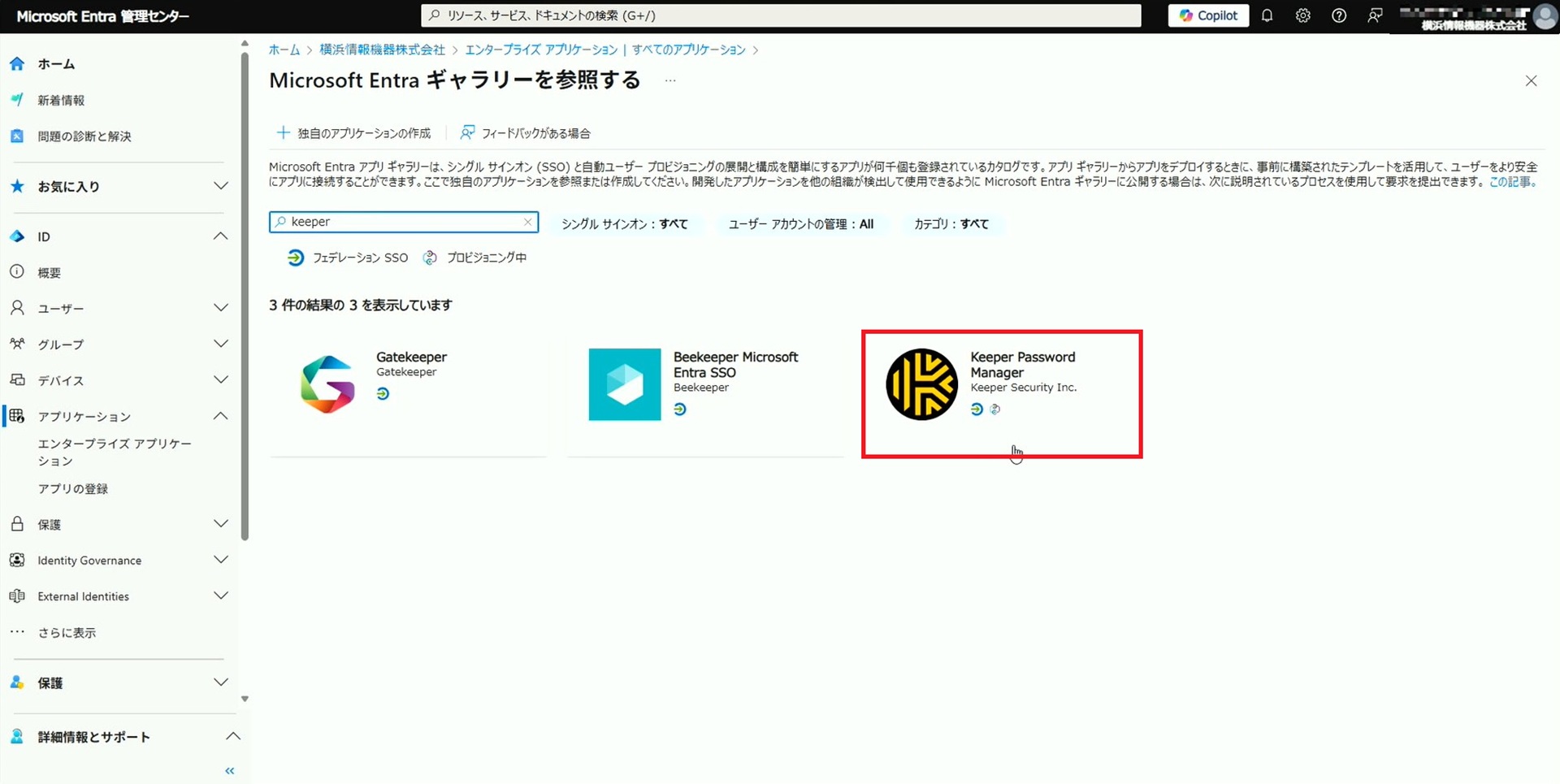The image size is (1560, 784).
Task: Open the settings gear icon
Action: coord(1302,15)
